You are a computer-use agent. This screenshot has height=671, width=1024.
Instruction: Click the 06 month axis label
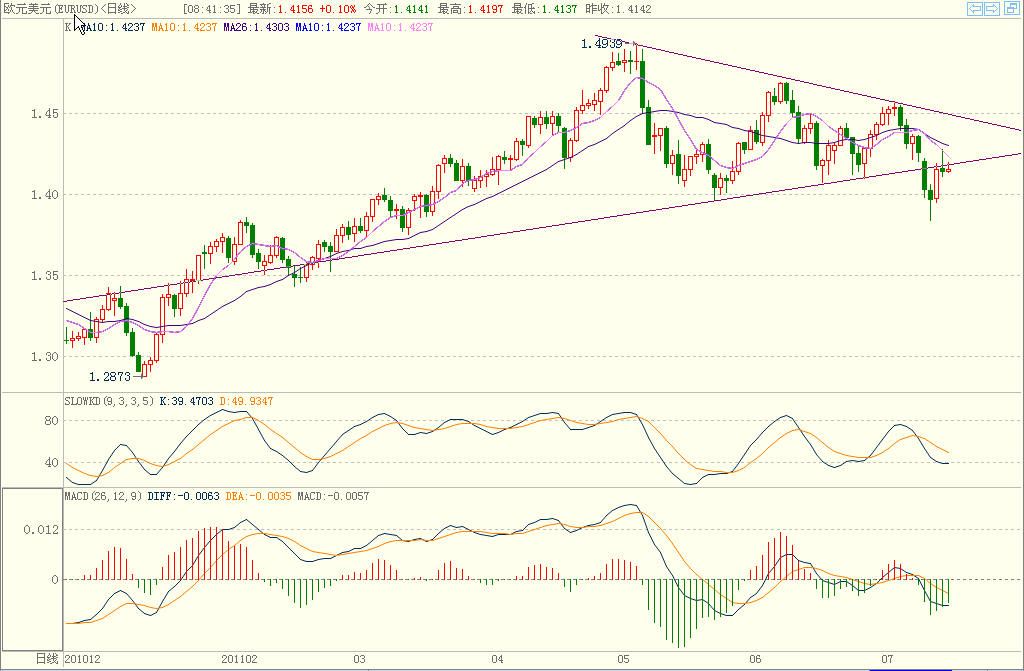point(756,659)
